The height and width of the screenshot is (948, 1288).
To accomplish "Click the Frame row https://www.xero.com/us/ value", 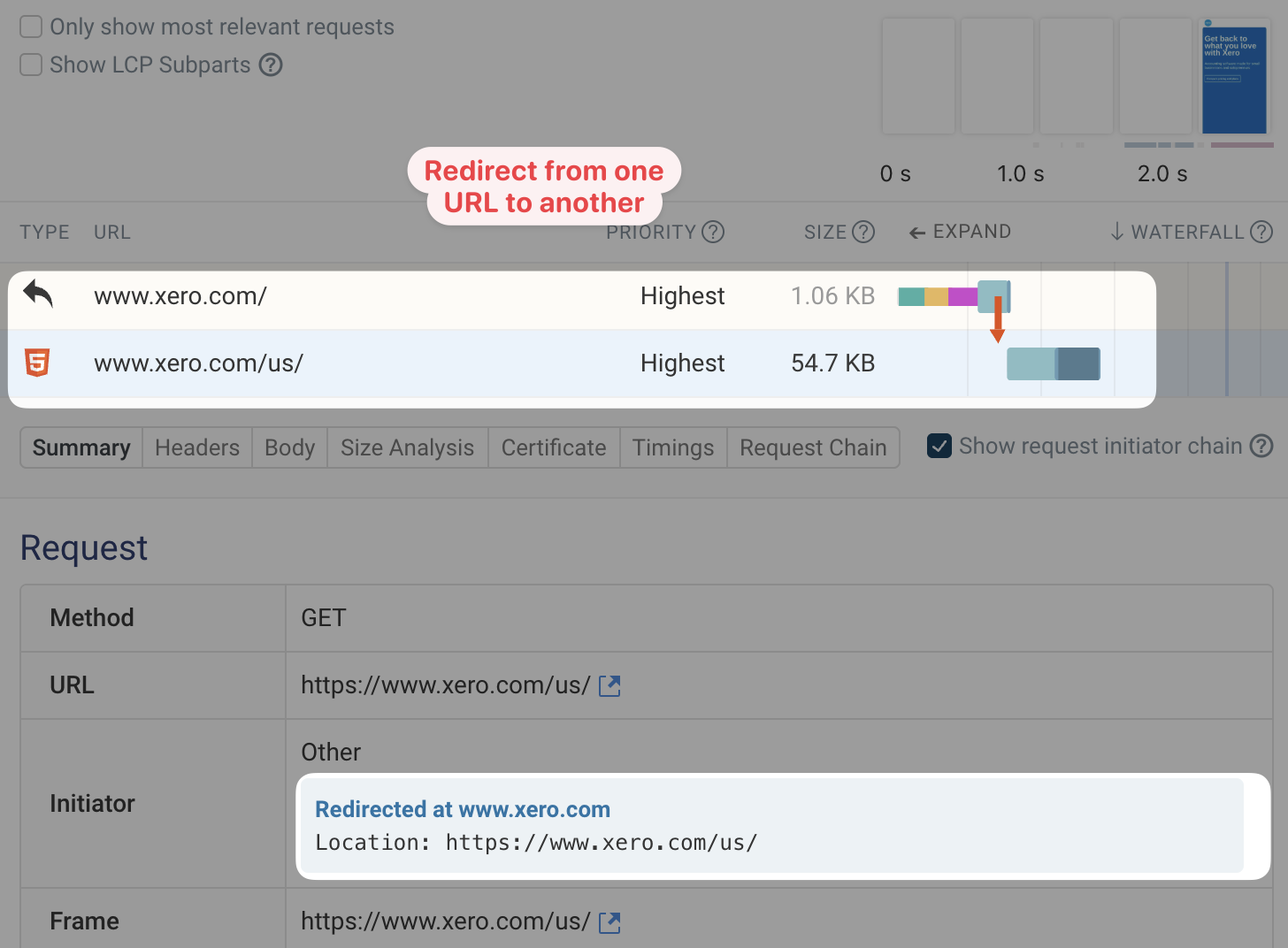I will coord(446,921).
